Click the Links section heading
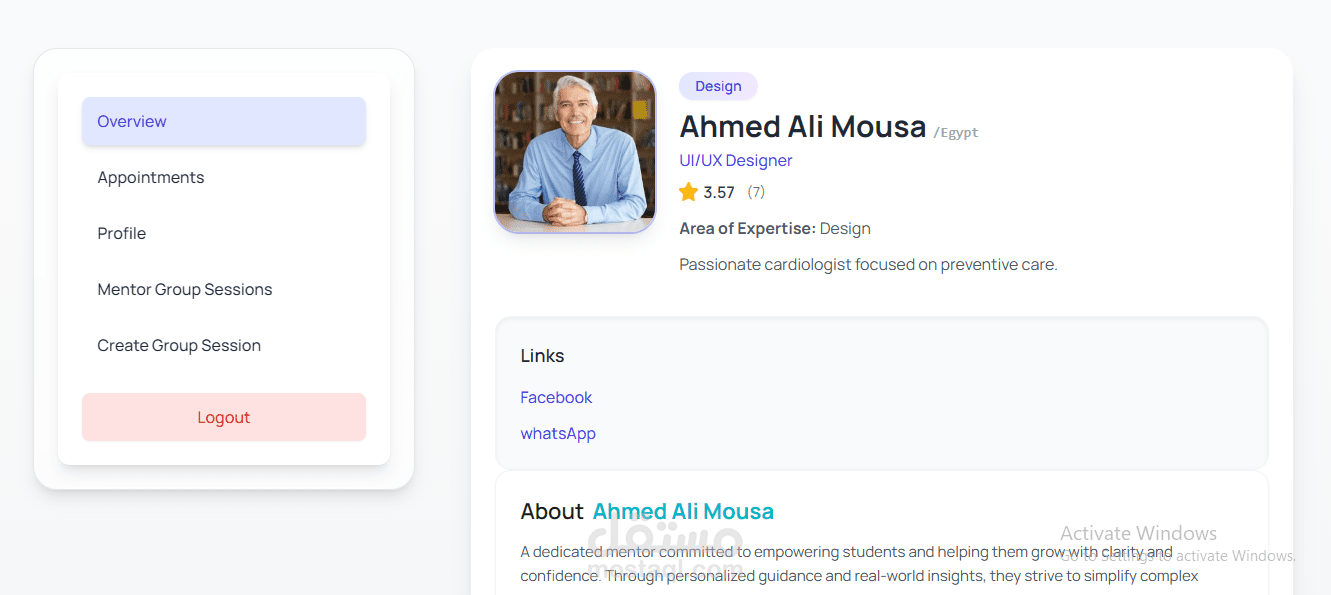 [542, 356]
